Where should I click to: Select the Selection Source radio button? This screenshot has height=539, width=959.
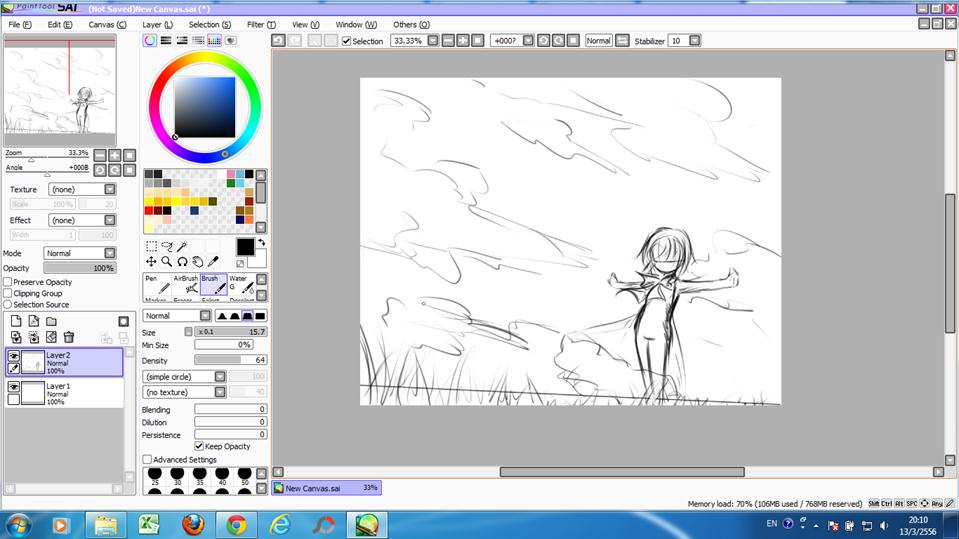(8, 304)
